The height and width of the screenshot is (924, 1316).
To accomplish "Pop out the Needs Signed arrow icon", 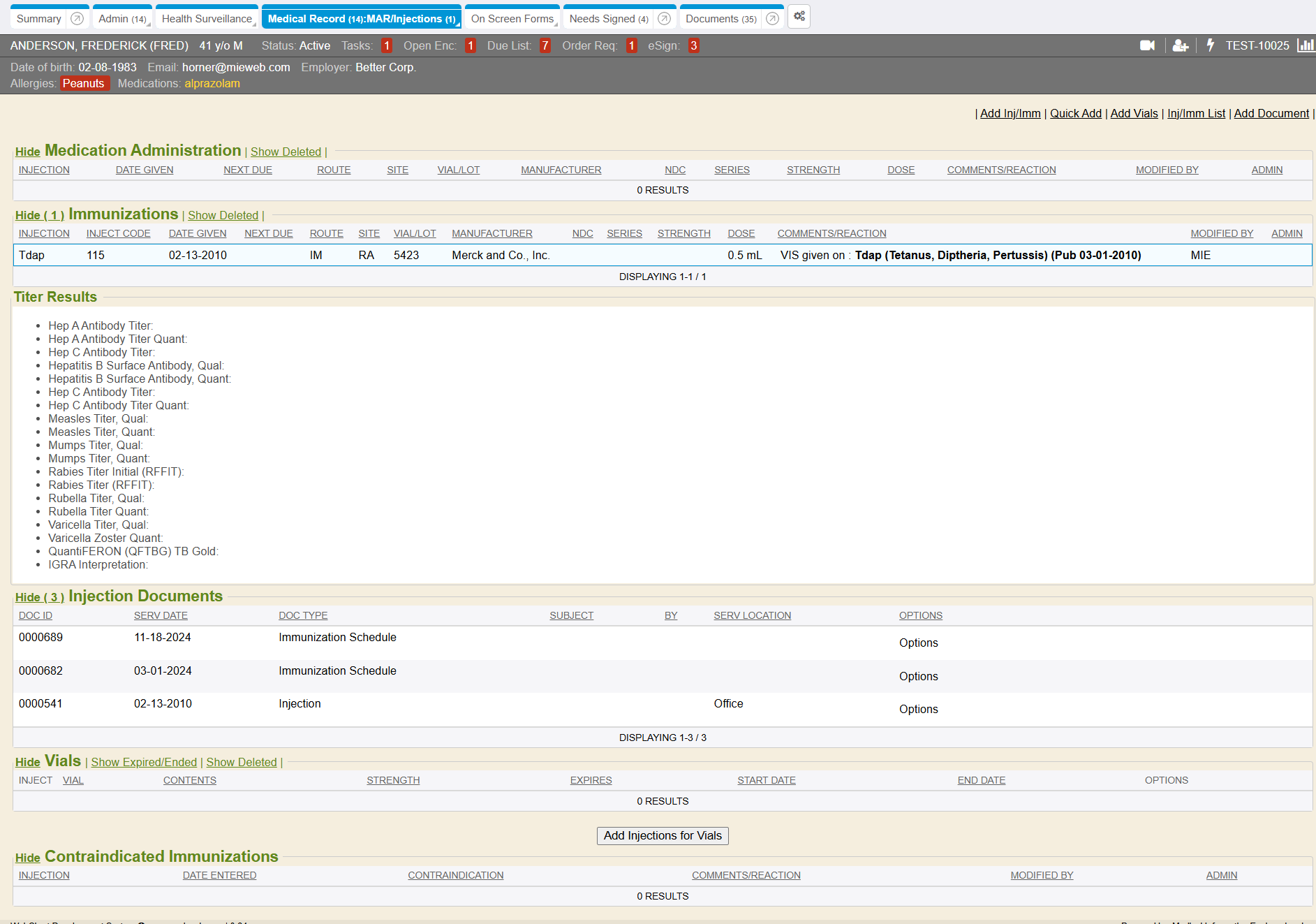I will pyautogui.click(x=665, y=19).
